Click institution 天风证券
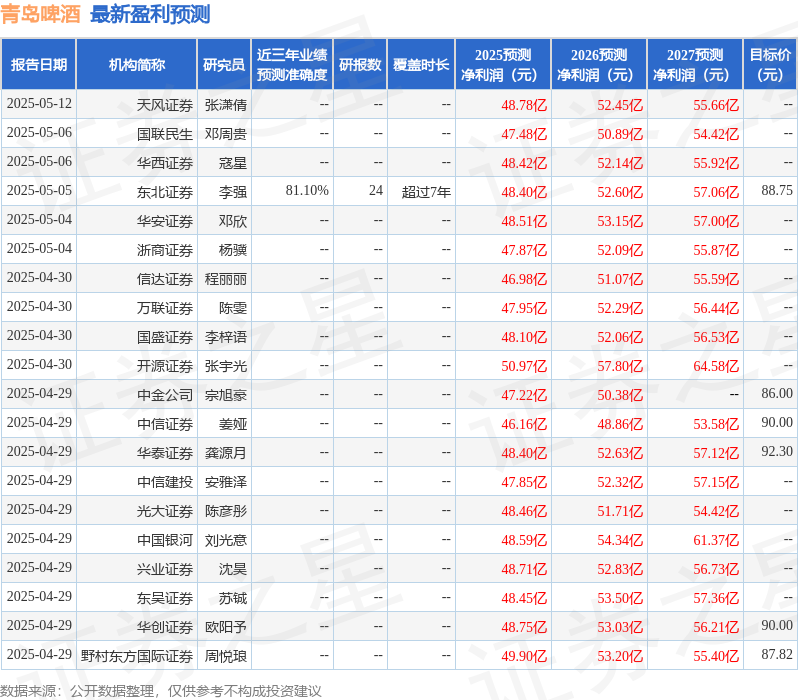The width and height of the screenshot is (798, 700). 164,105
